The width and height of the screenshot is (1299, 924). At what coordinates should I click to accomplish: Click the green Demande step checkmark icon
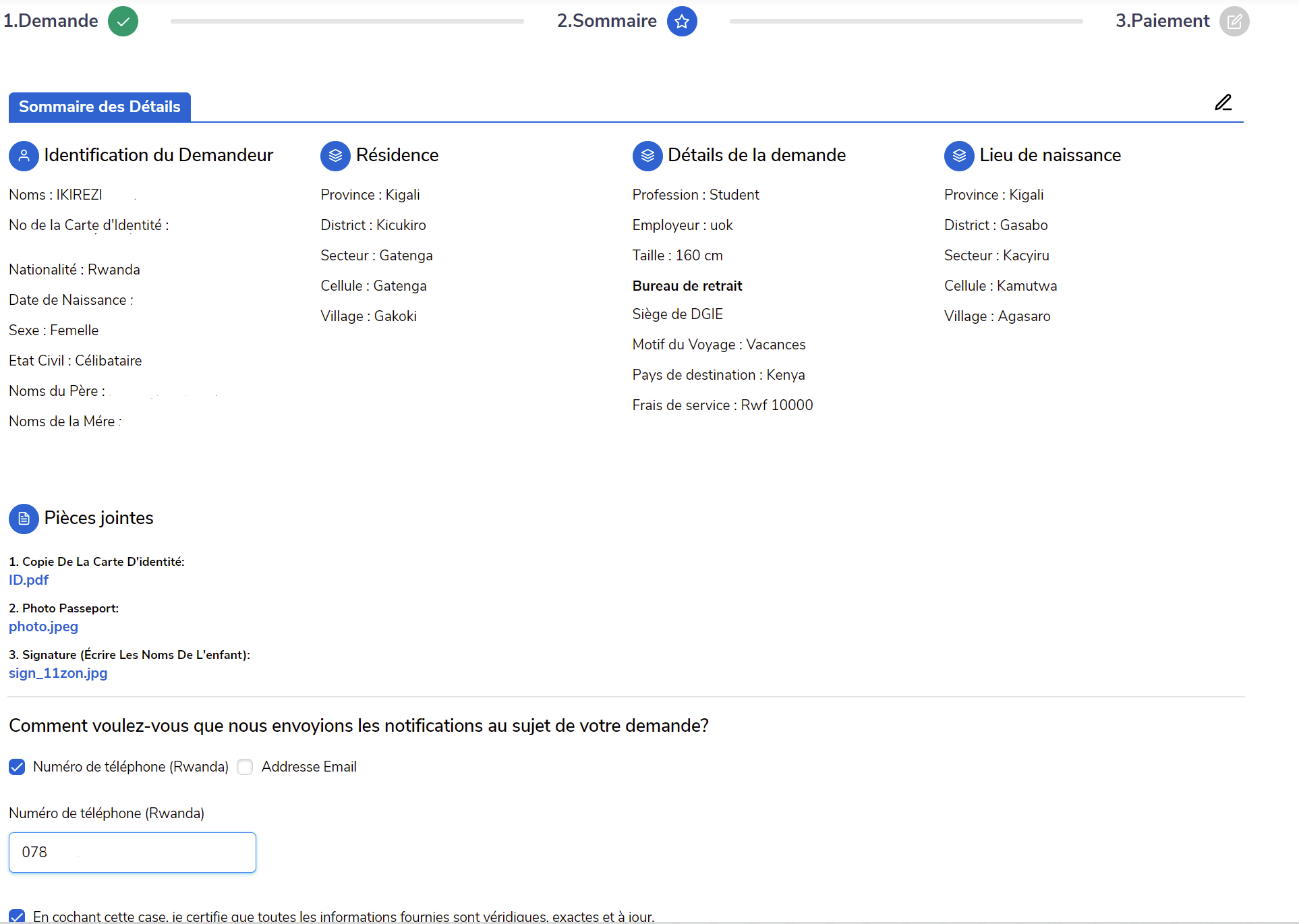pos(123,22)
